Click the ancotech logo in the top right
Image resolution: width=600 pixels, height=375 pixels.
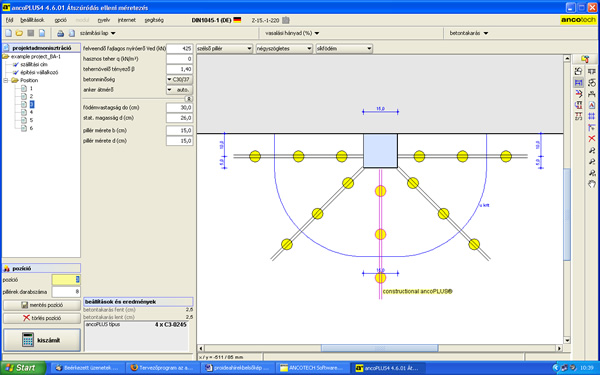click(x=578, y=20)
